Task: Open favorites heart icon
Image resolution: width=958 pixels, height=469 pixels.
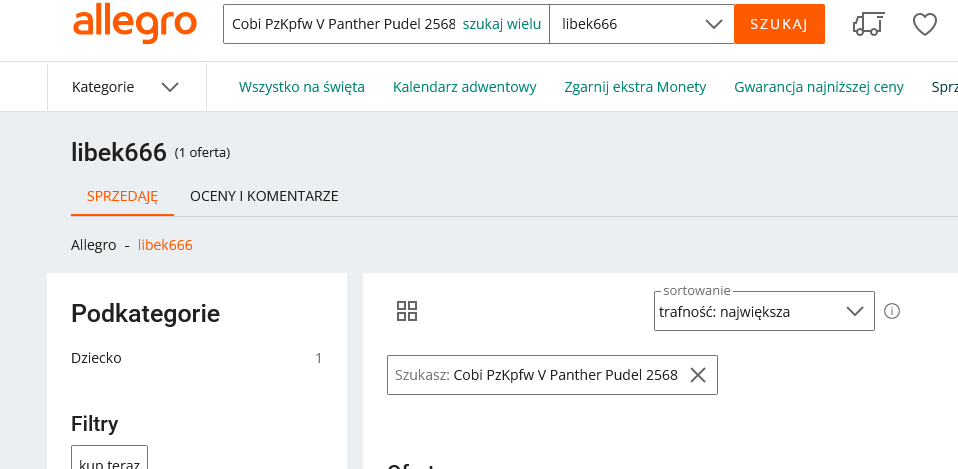Action: pos(925,24)
